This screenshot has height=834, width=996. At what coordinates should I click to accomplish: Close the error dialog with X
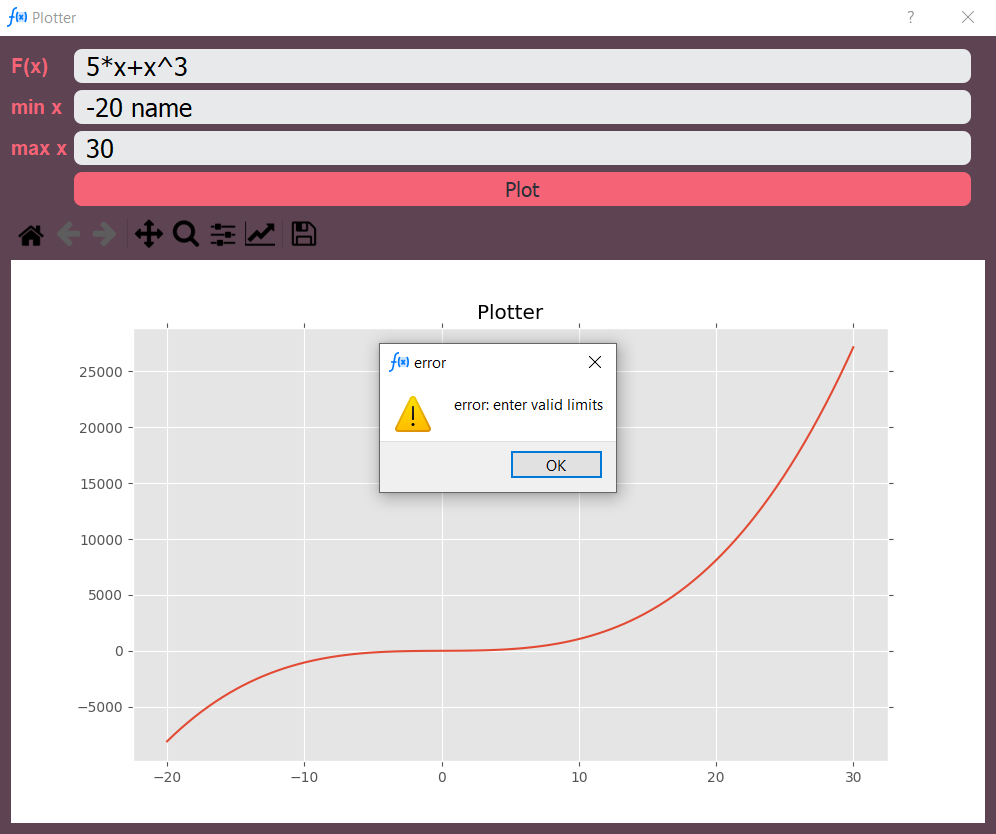coord(595,362)
